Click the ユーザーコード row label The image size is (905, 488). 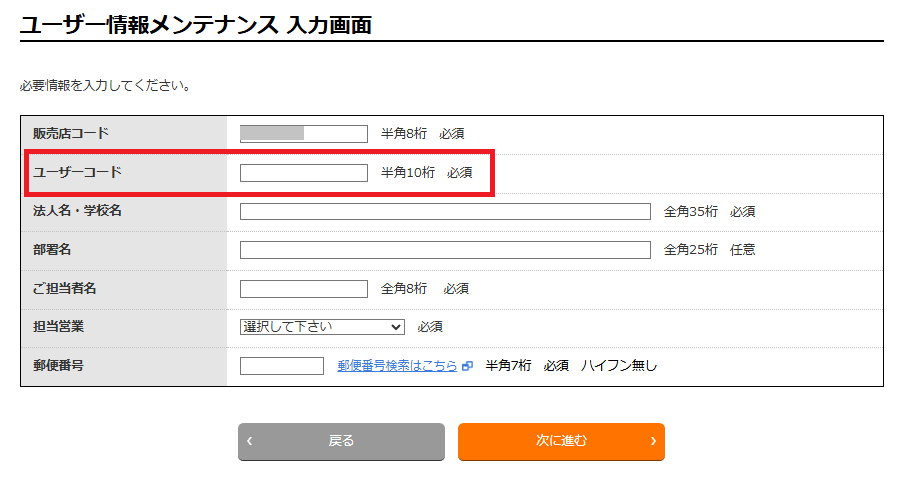tap(77, 172)
